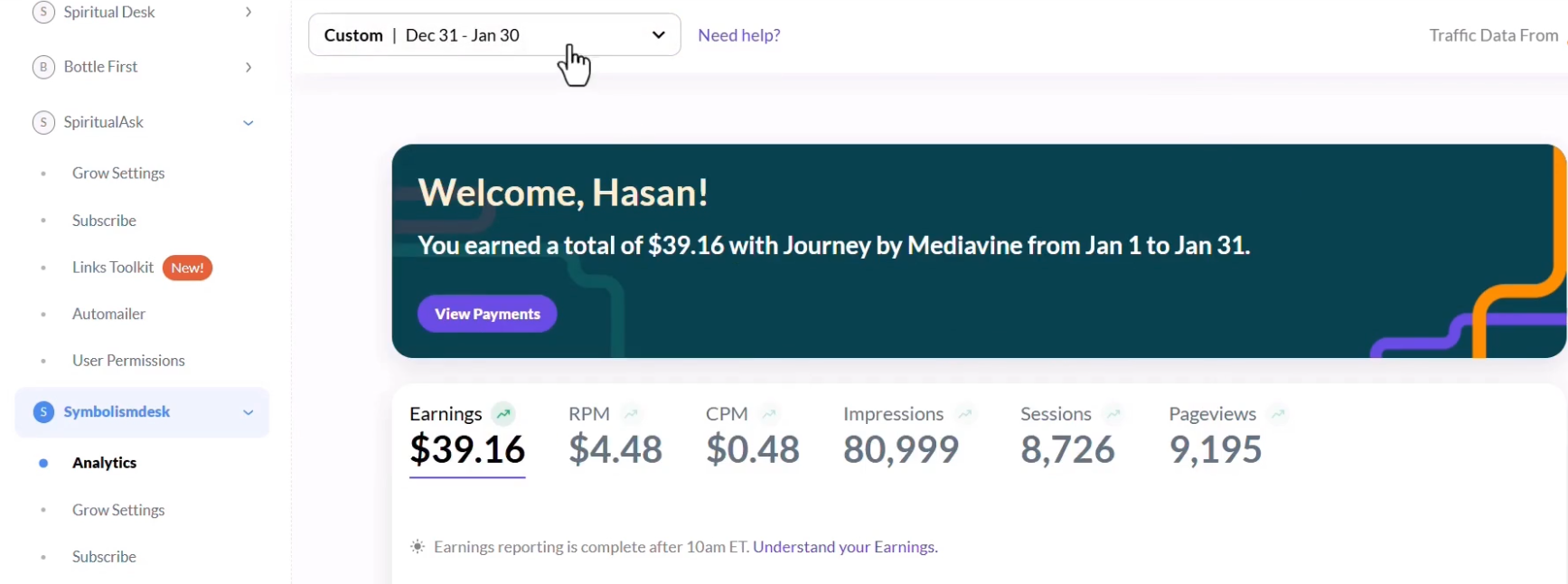Expand the Spiritual Desk site chevron
Screen dimensions: 1568x584
click(249, 13)
